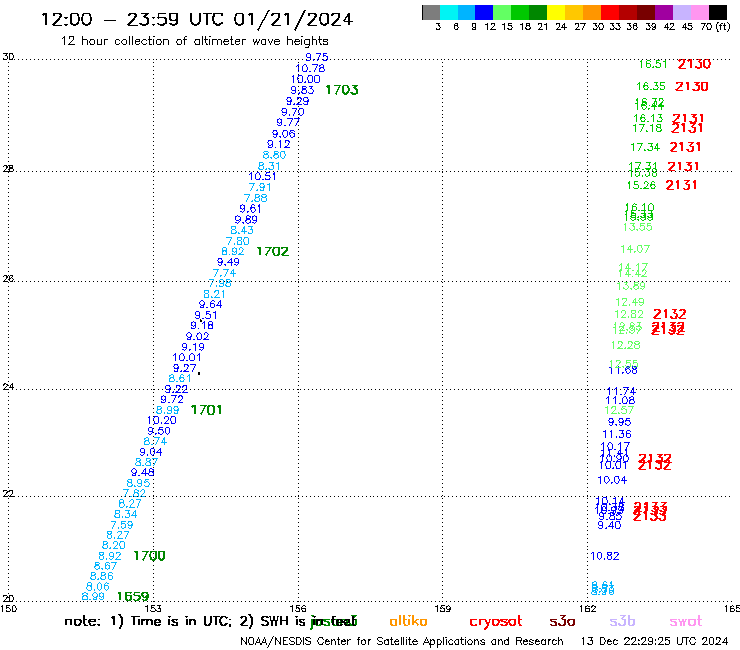Screen dimensions: 740x650
Task: Click wave height value 9.64
Action: pos(210,304)
